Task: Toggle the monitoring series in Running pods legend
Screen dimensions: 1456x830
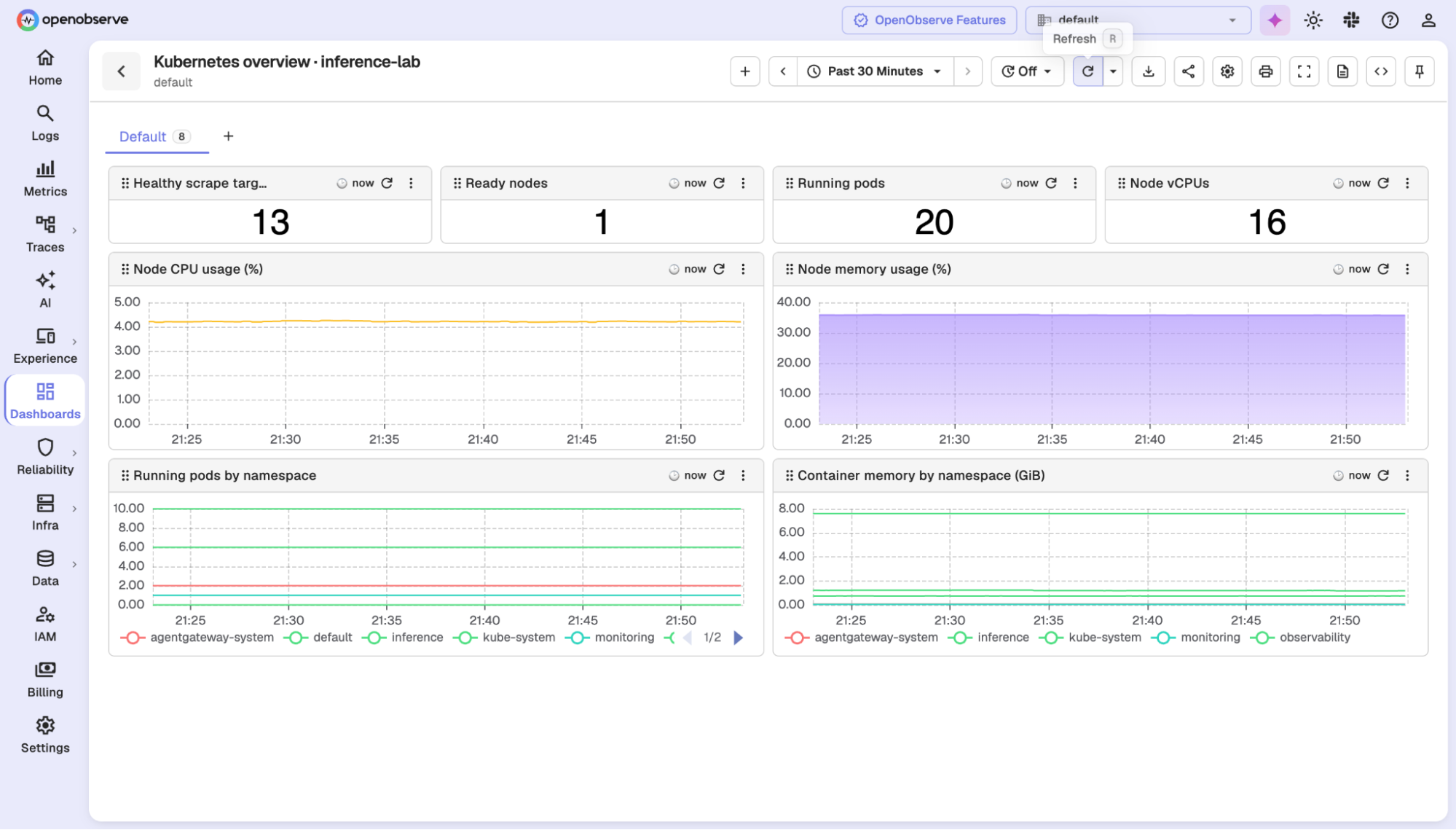Action: click(x=610, y=638)
